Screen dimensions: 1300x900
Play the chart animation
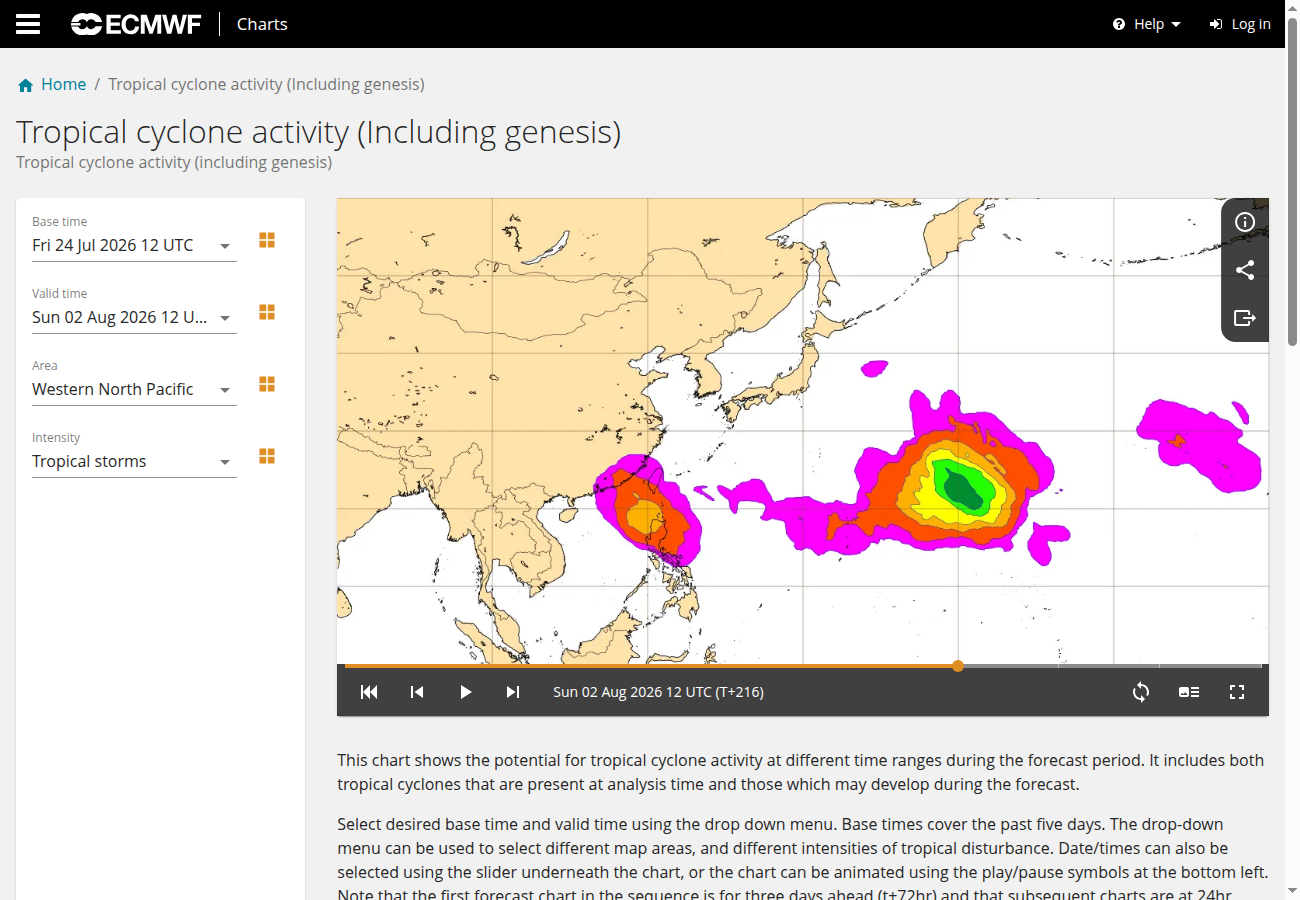[465, 692]
